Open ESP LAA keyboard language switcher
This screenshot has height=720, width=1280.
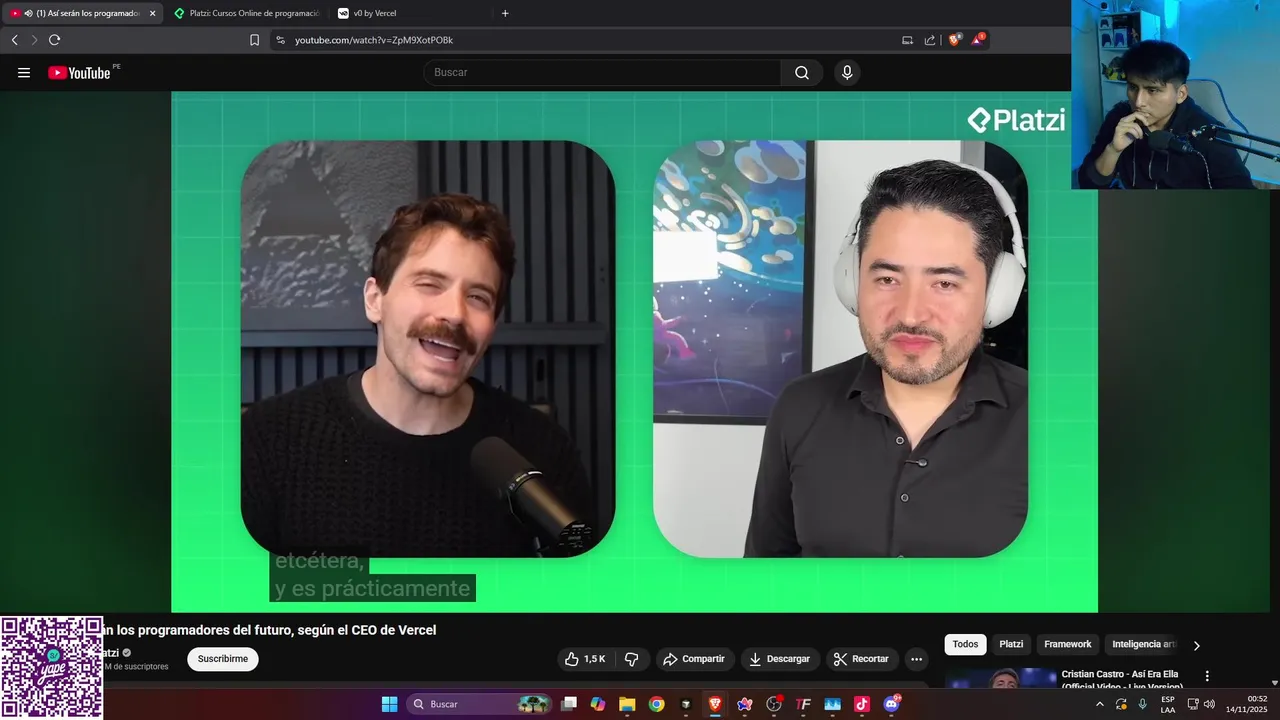coord(1168,704)
